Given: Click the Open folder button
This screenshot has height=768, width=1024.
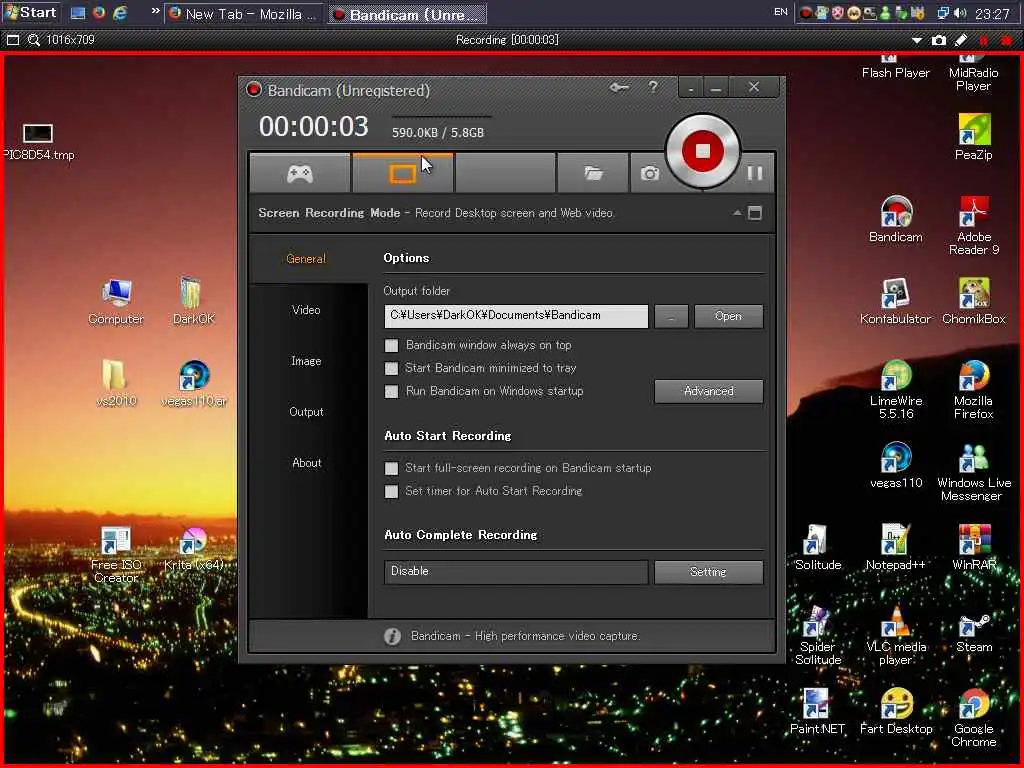Looking at the screenshot, I should coord(728,316).
